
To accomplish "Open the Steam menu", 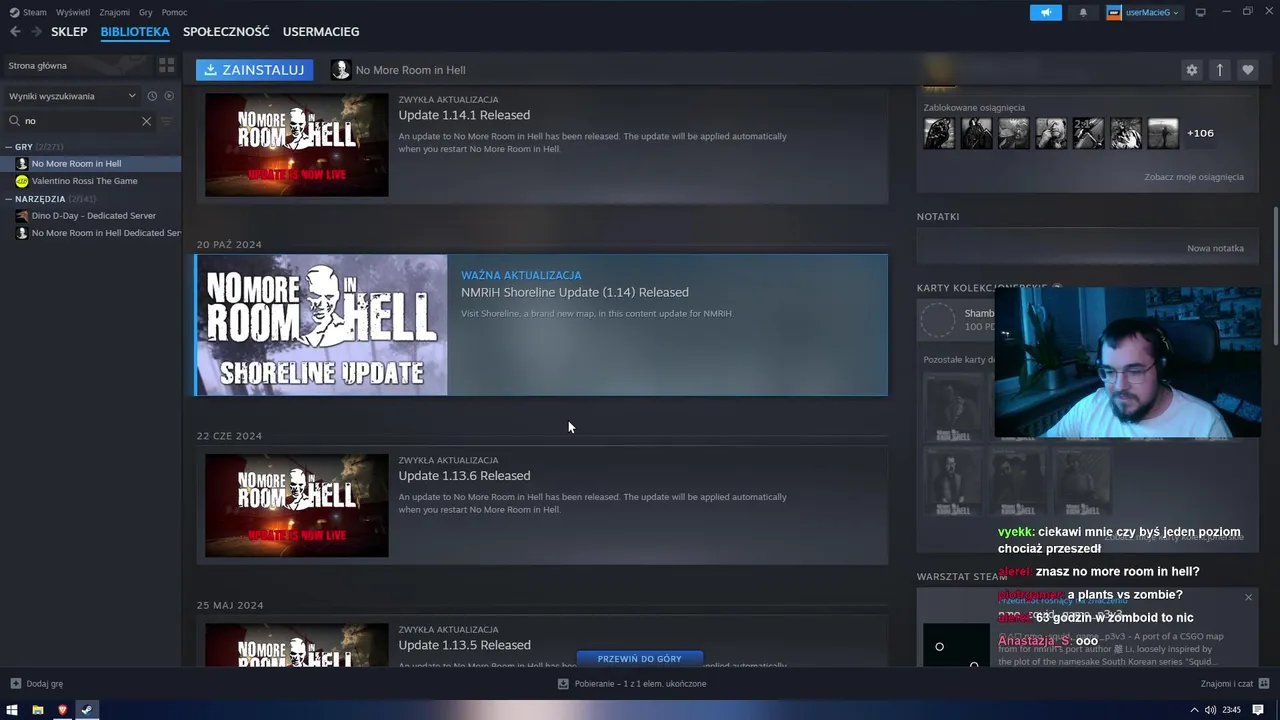I will coord(34,12).
